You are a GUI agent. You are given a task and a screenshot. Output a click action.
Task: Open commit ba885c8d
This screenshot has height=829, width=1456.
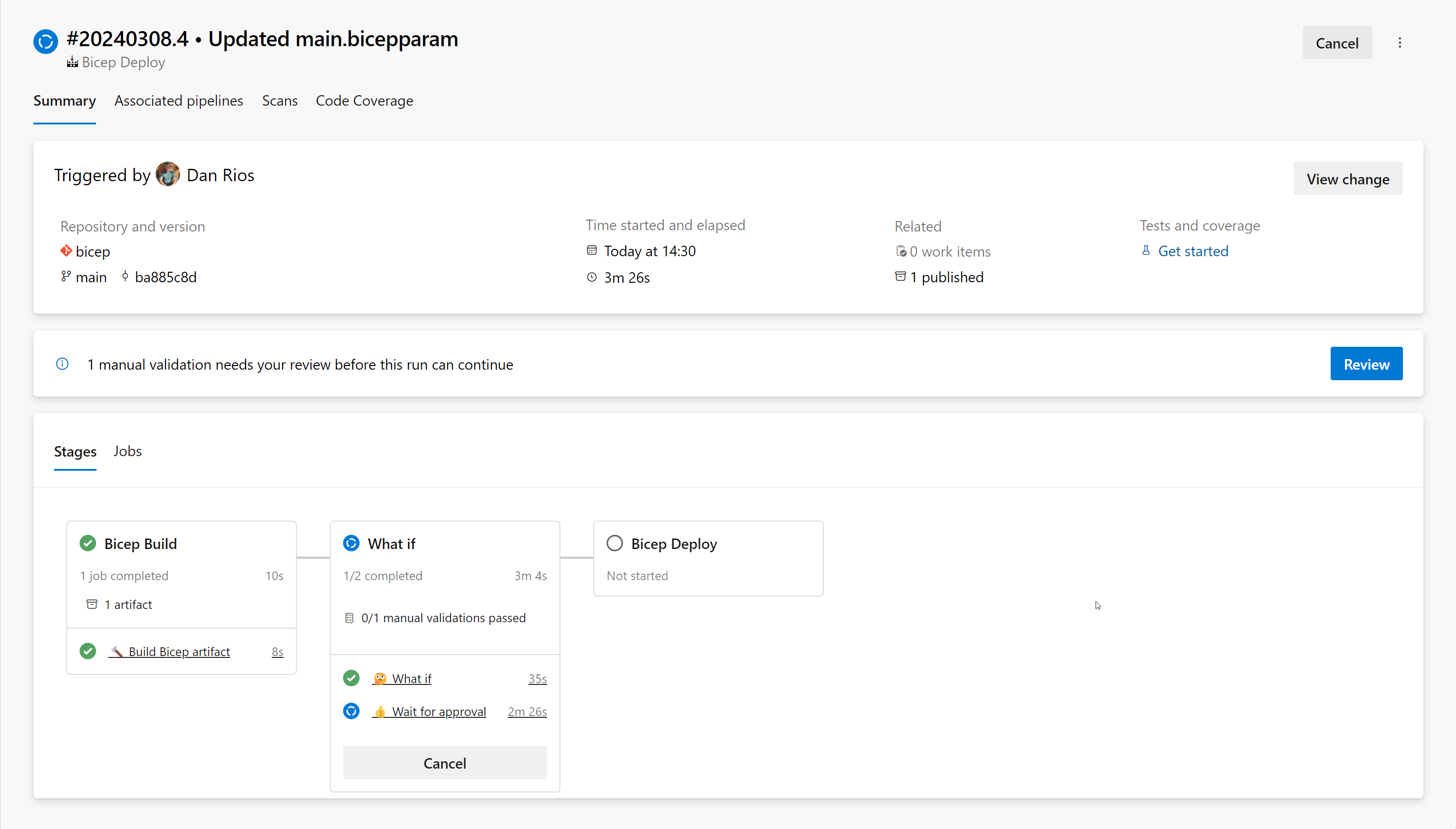point(166,277)
